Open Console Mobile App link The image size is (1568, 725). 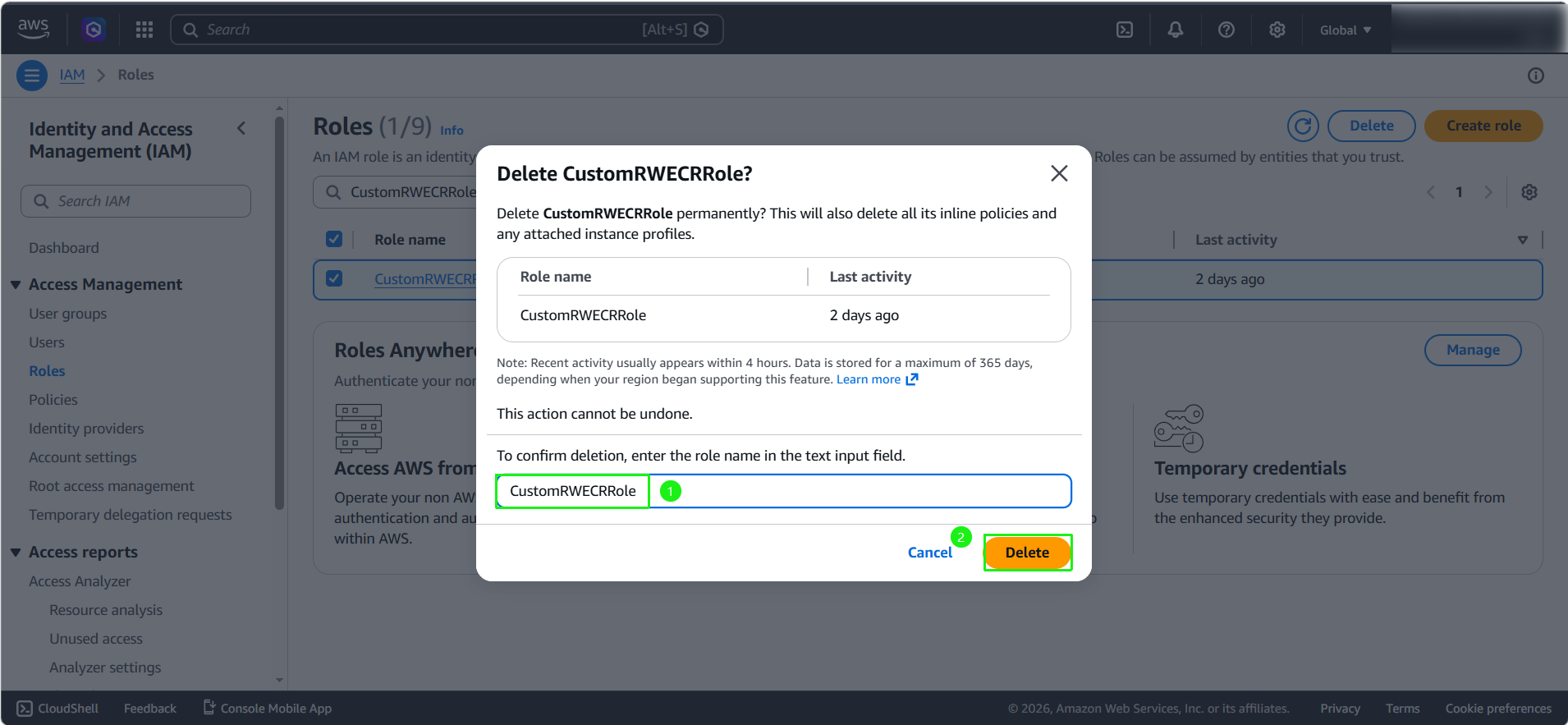point(268,709)
